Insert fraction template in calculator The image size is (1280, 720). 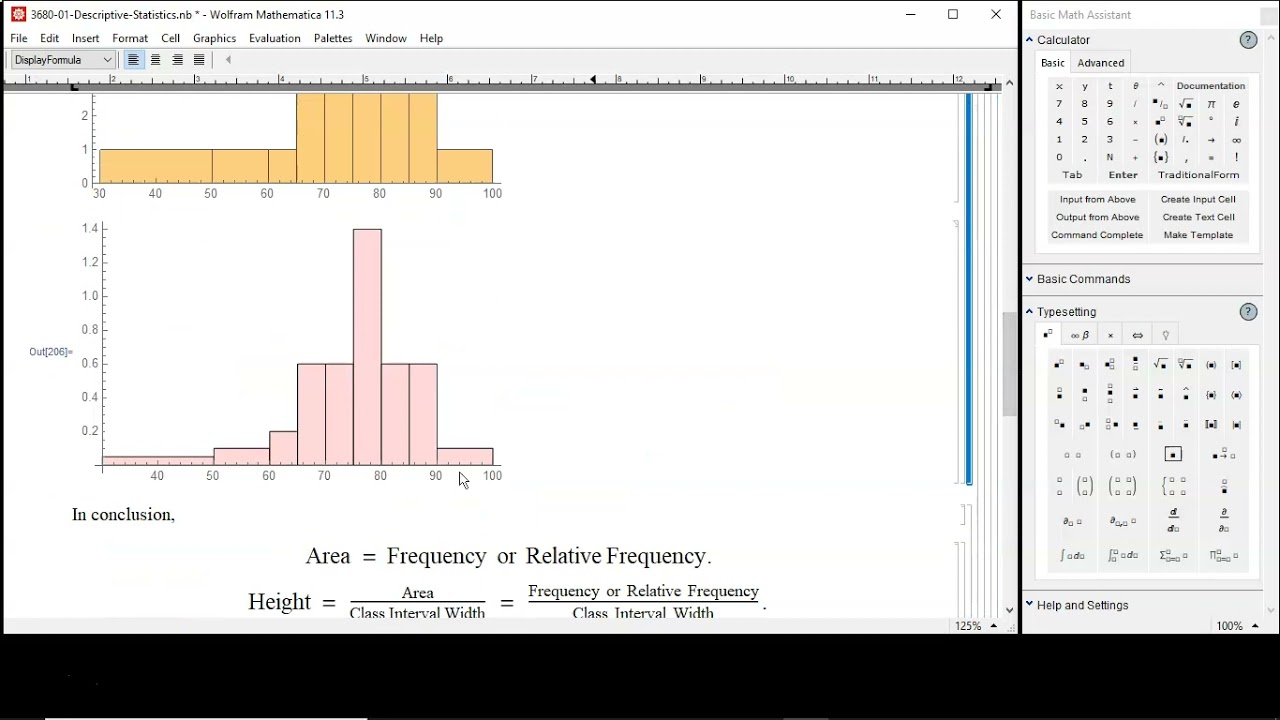point(1160,104)
